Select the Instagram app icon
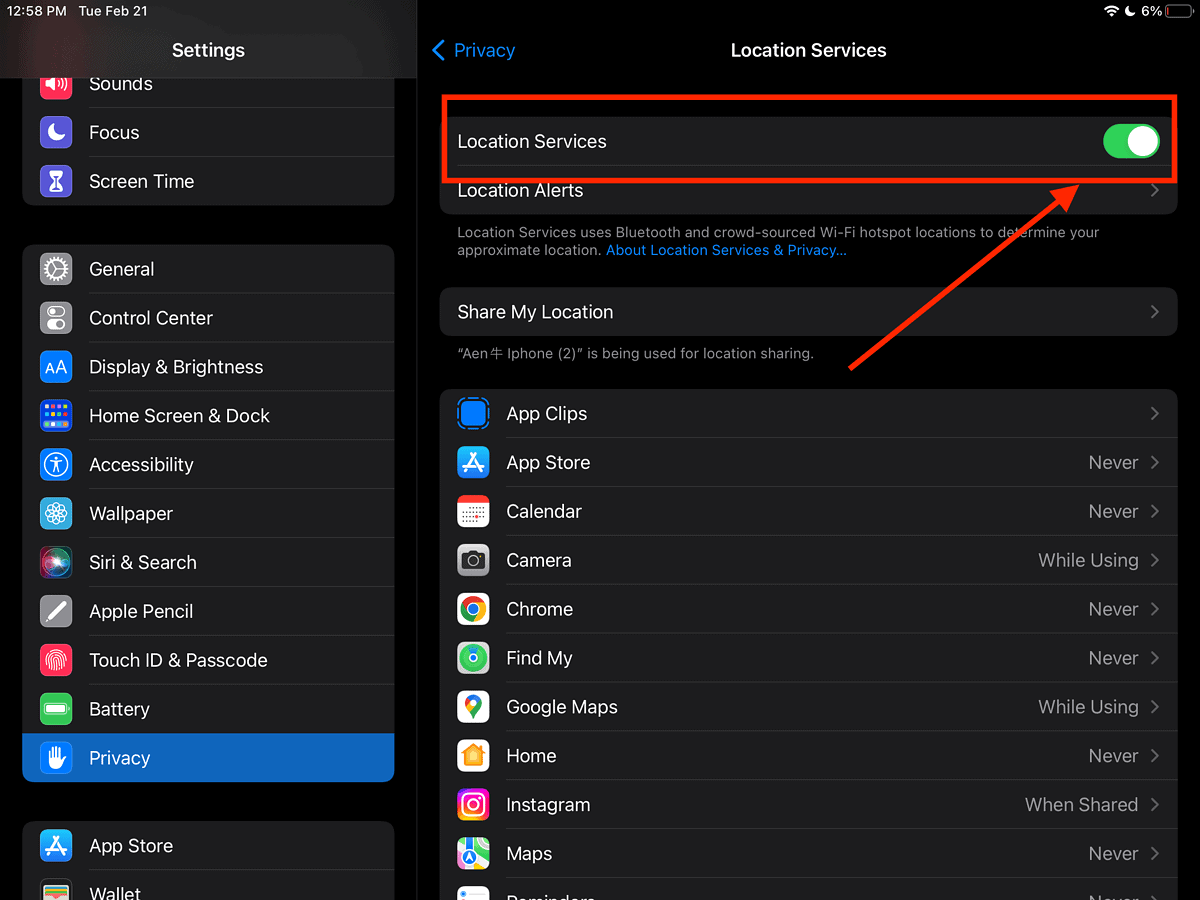Screen dimensions: 1200x900 (x=473, y=804)
